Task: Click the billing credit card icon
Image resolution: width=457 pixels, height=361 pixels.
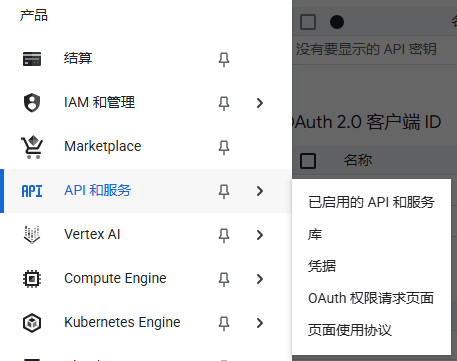Action: click(x=32, y=59)
